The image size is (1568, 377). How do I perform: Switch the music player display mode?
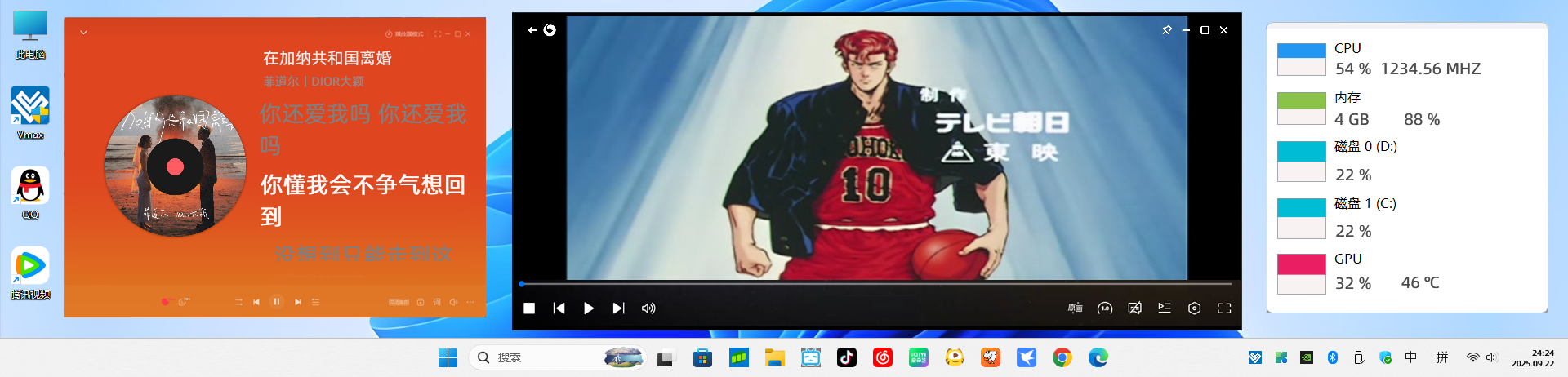pyautogui.click(x=404, y=33)
